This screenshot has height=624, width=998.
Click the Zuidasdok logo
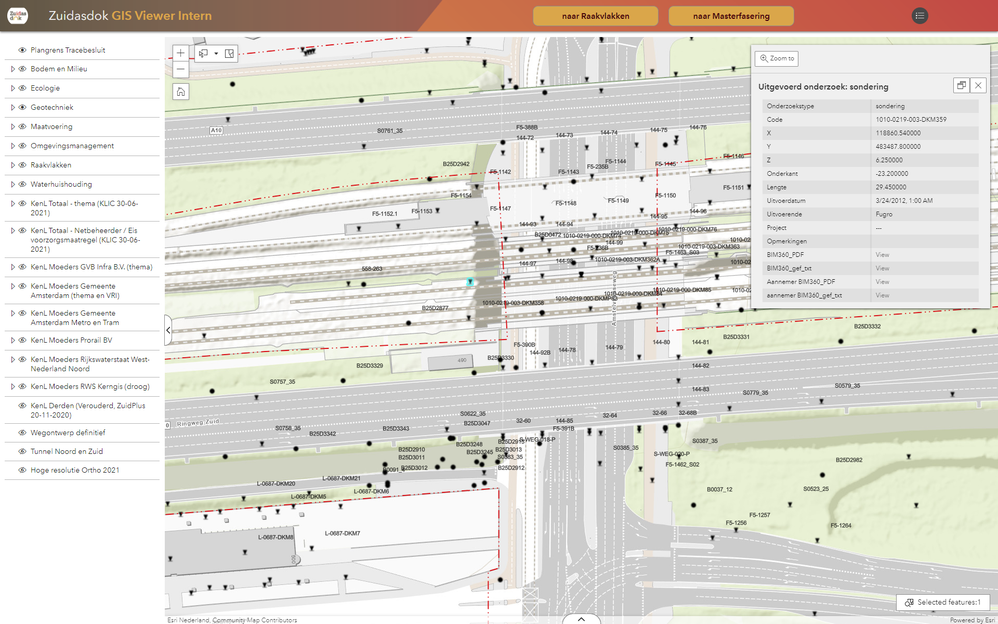[x=17, y=16]
